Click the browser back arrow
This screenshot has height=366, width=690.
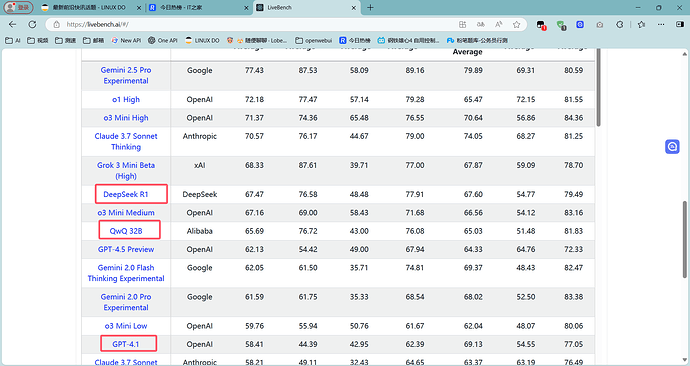point(12,25)
